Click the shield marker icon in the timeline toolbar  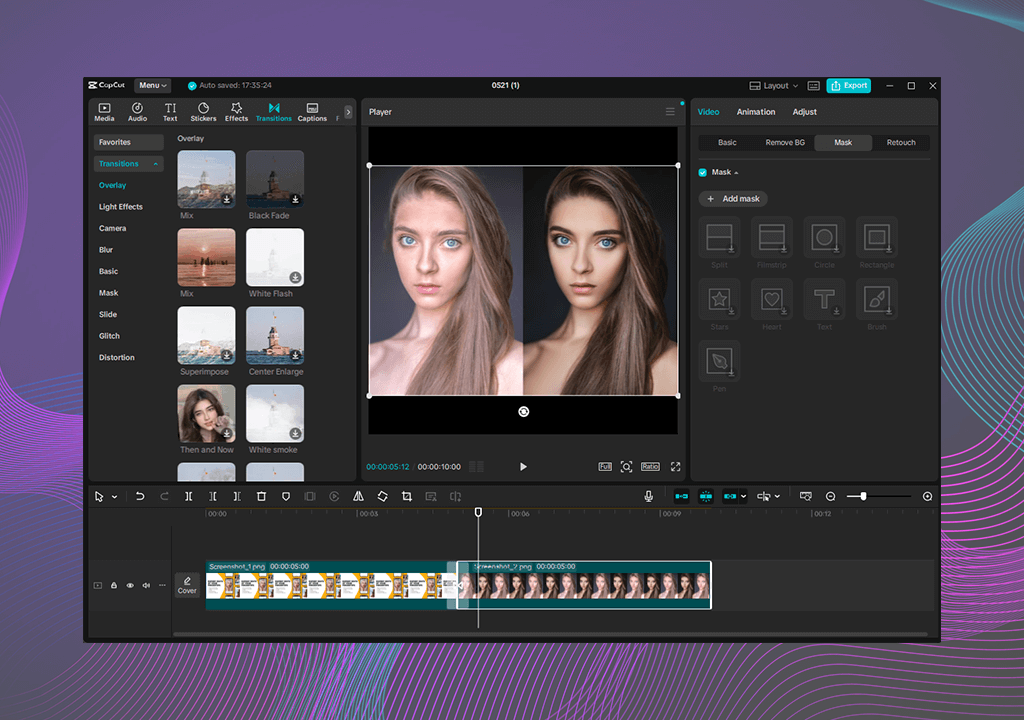click(x=285, y=497)
